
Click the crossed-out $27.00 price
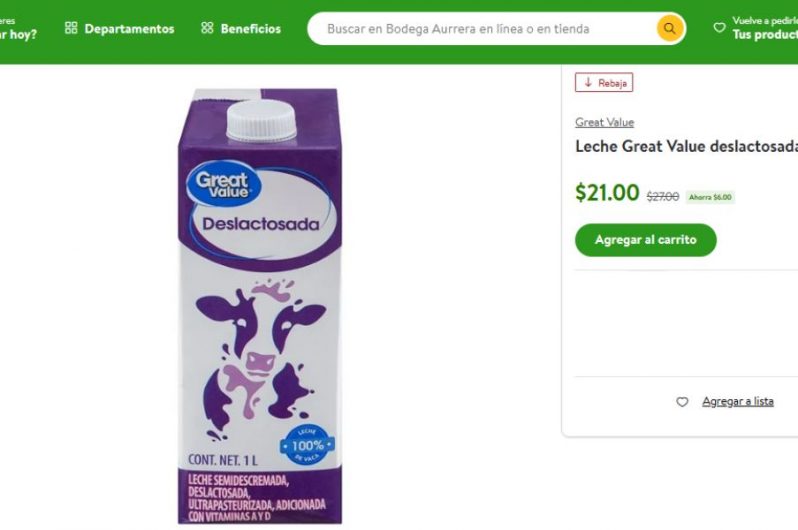pyautogui.click(x=662, y=196)
